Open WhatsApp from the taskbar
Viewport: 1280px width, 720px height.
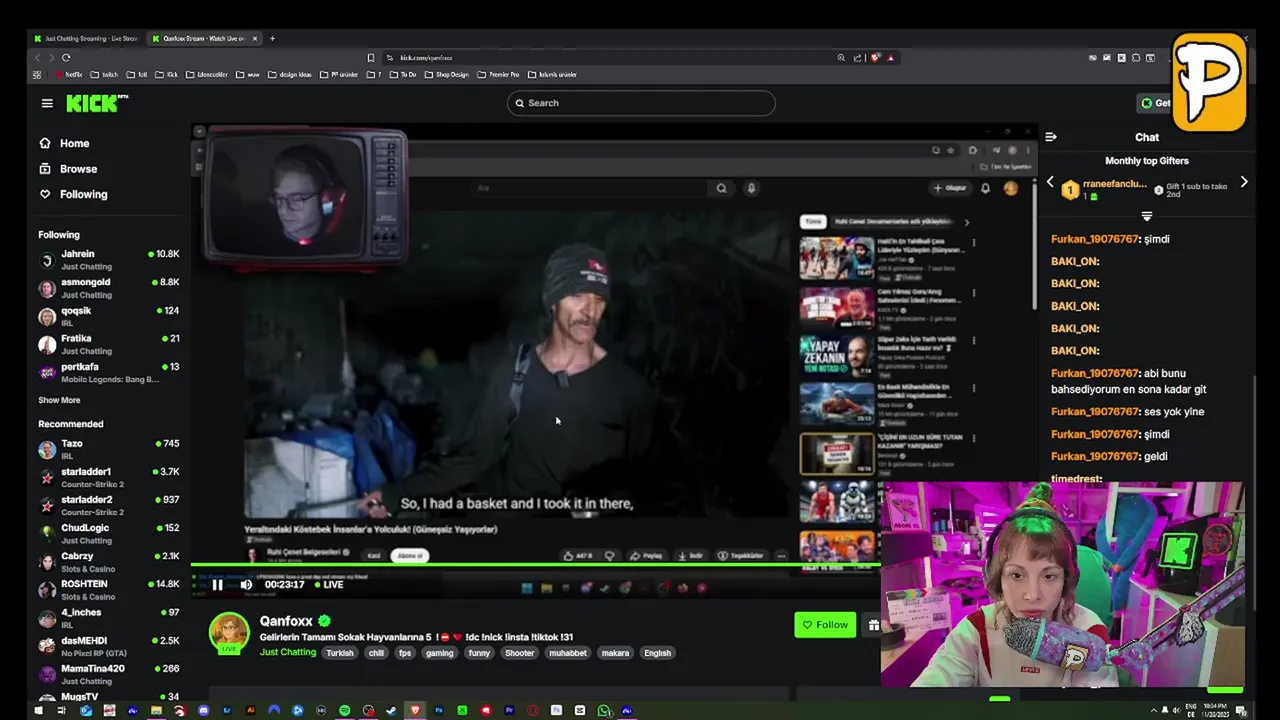(x=603, y=710)
